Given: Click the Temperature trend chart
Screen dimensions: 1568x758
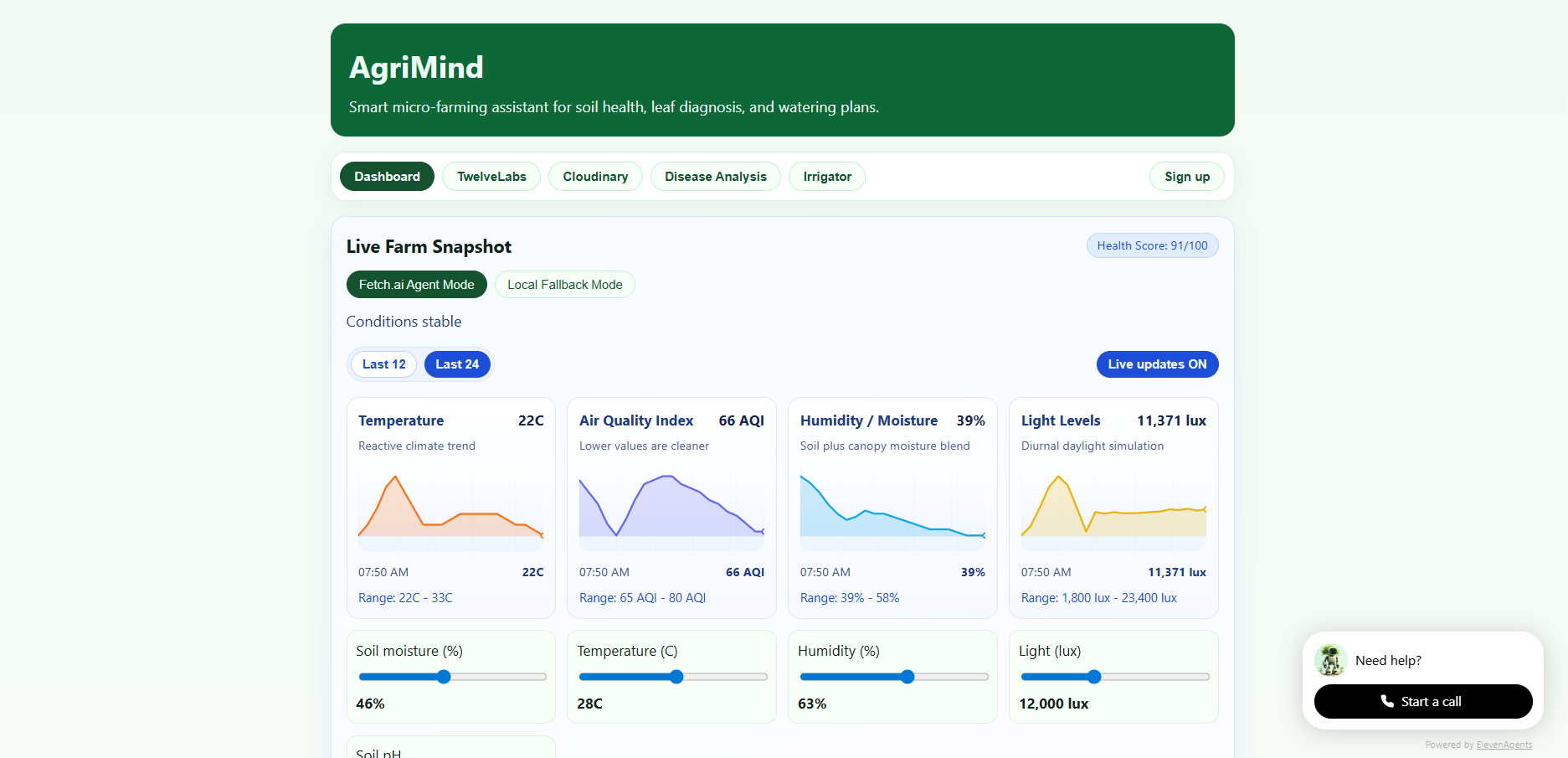Looking at the screenshot, I should [x=451, y=505].
